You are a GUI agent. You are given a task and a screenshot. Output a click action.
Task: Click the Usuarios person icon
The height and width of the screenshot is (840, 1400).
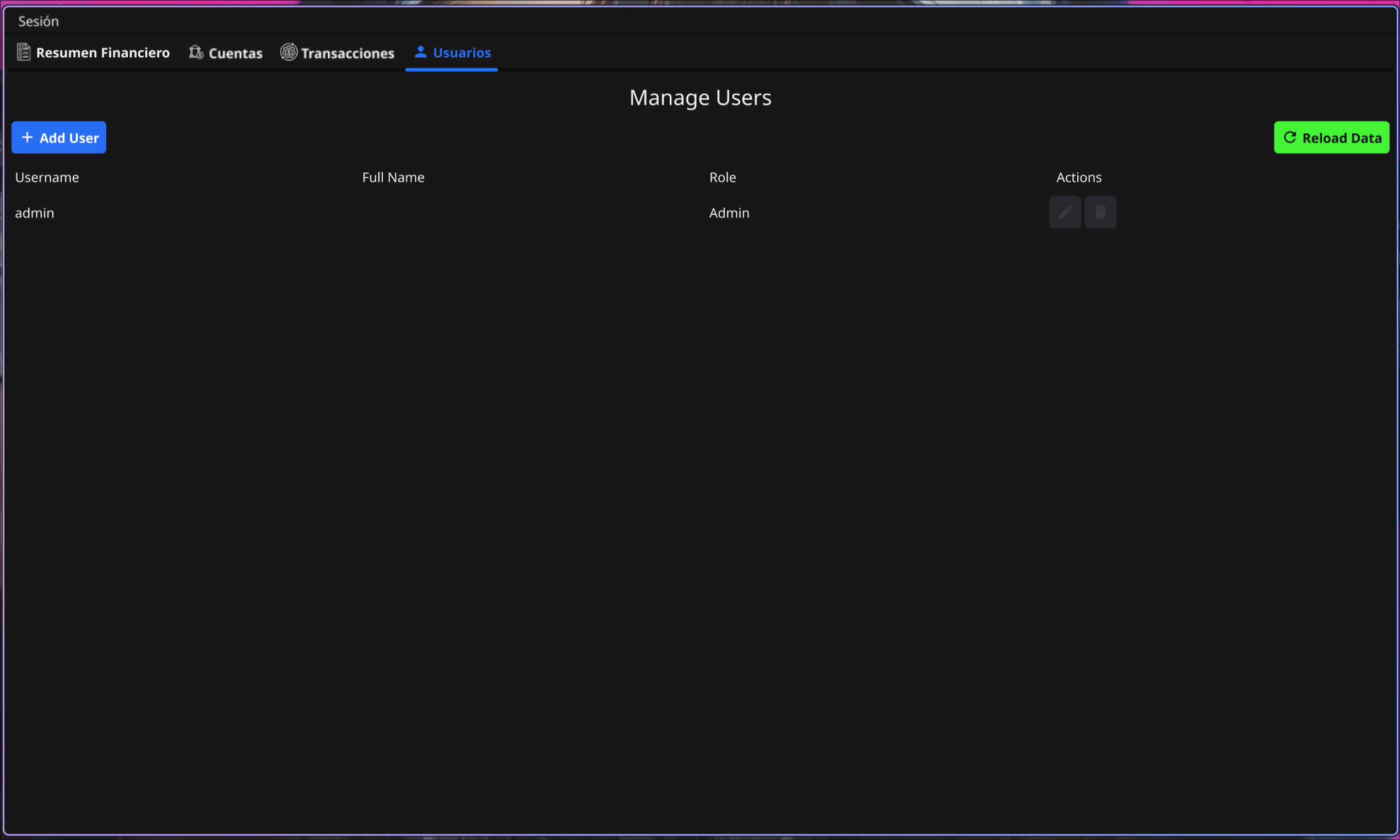[x=420, y=52]
